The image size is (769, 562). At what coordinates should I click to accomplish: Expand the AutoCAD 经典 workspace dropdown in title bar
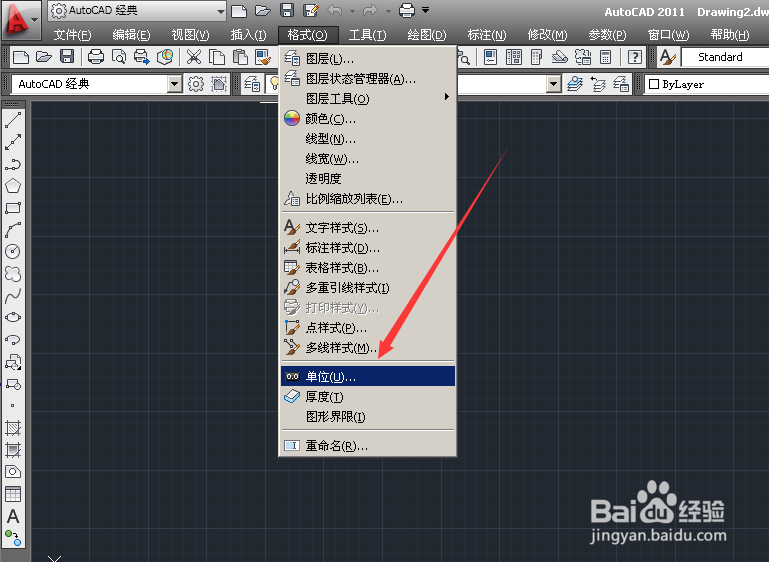coord(220,11)
